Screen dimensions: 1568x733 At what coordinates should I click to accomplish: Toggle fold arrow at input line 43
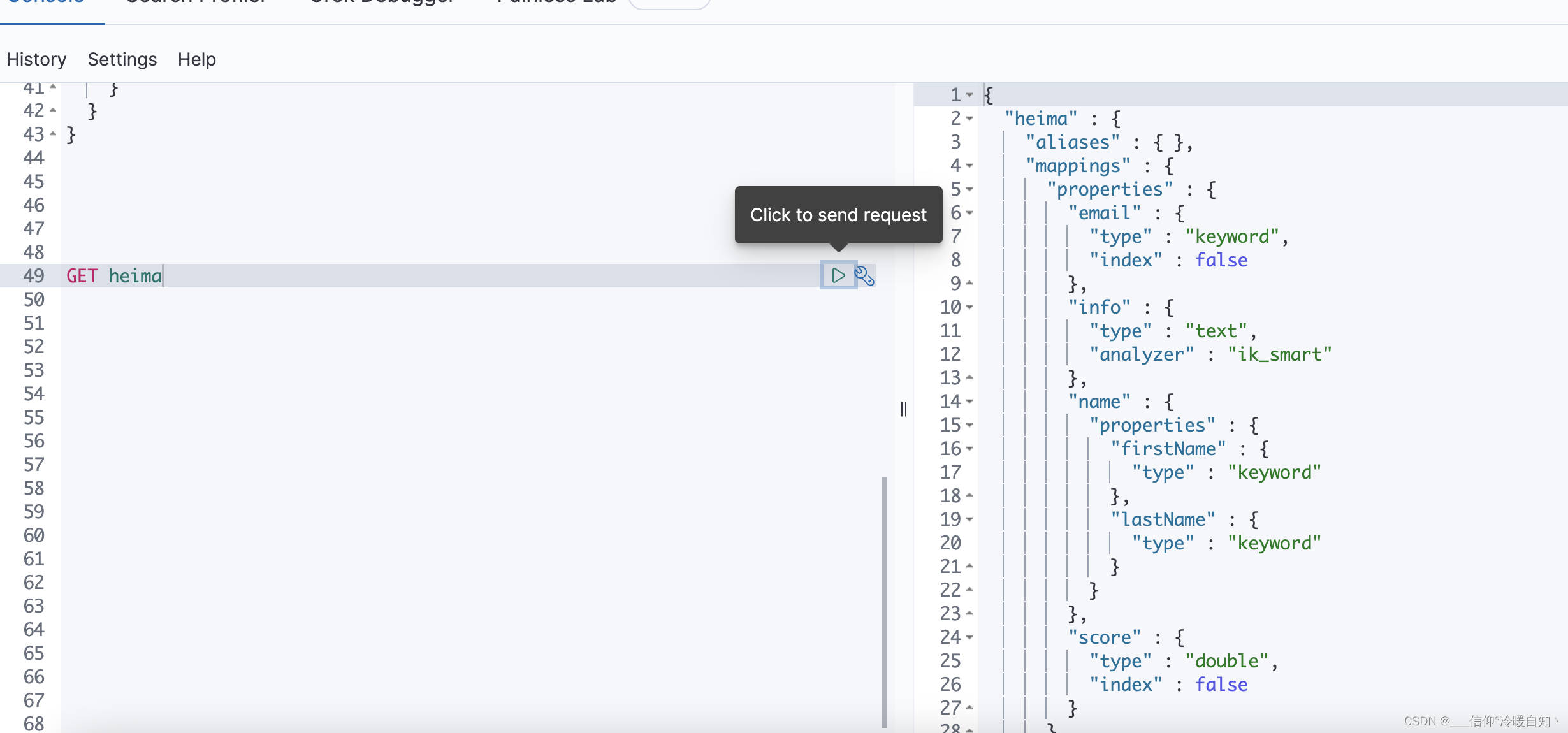[53, 134]
